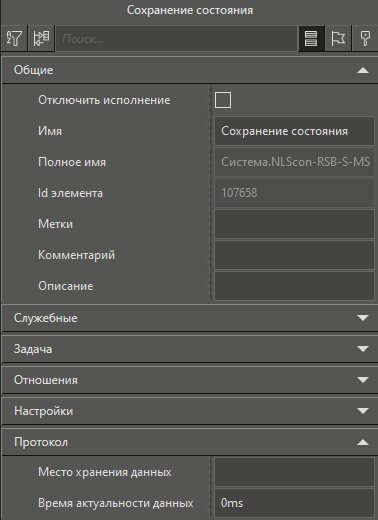Viewport: 378px width, 520px height.
Task: Edit Время актуальности данных 0ms value
Action: click(294, 503)
